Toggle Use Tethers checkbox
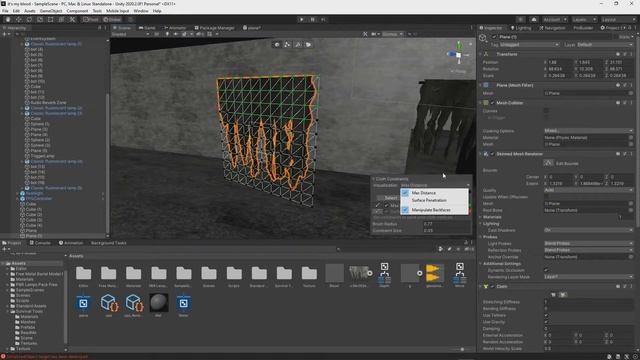 coord(546,316)
